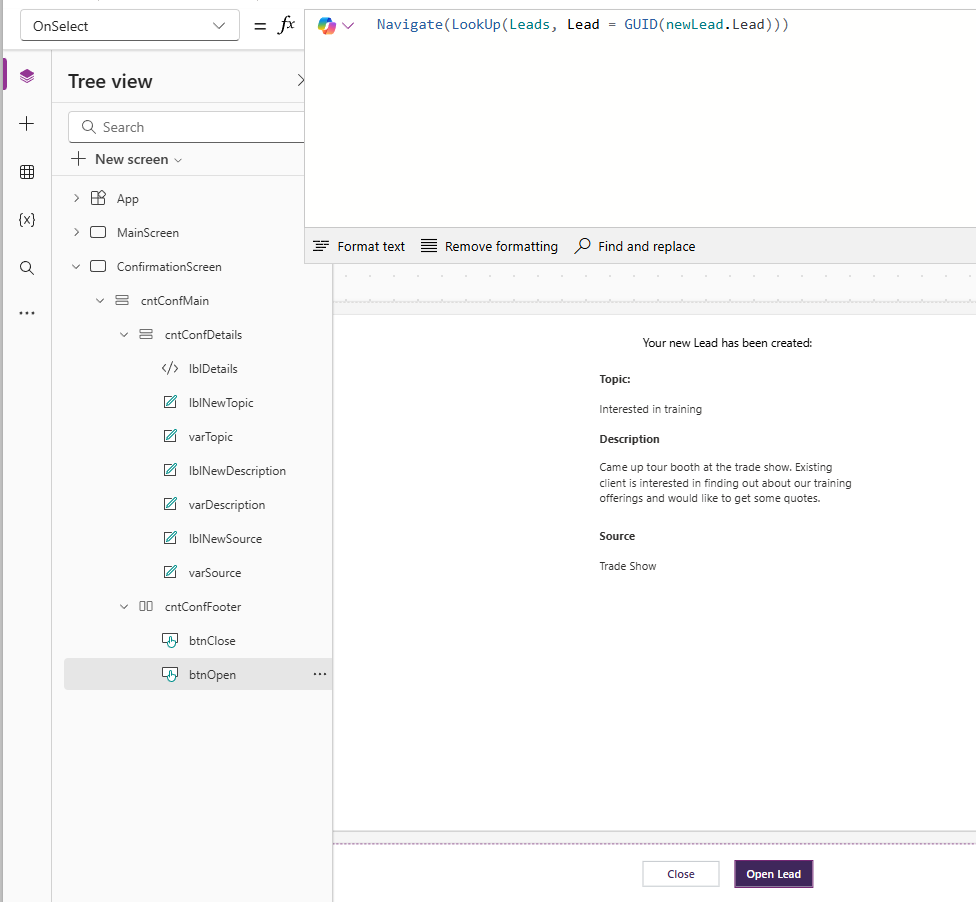Image resolution: width=976 pixels, height=902 pixels.
Task: Click the Insert plus icon in sidebar
Action: 27,124
